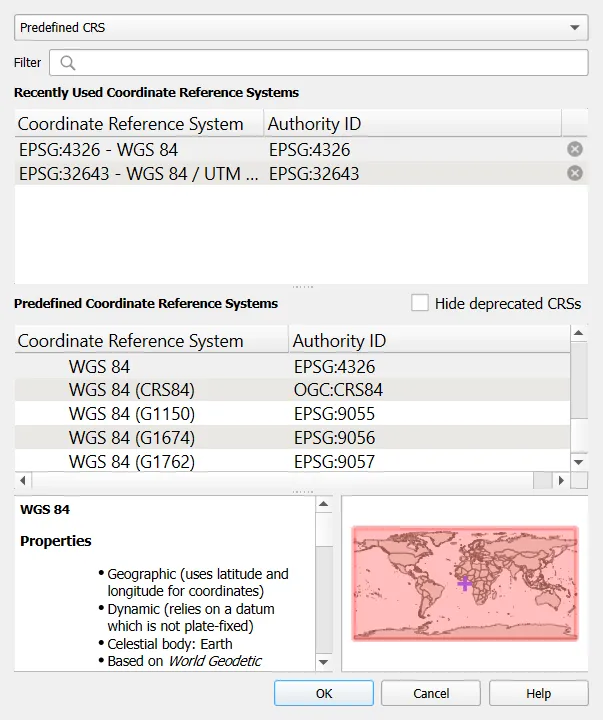Click the Cancel button
The height and width of the screenshot is (720, 603).
coord(431,693)
